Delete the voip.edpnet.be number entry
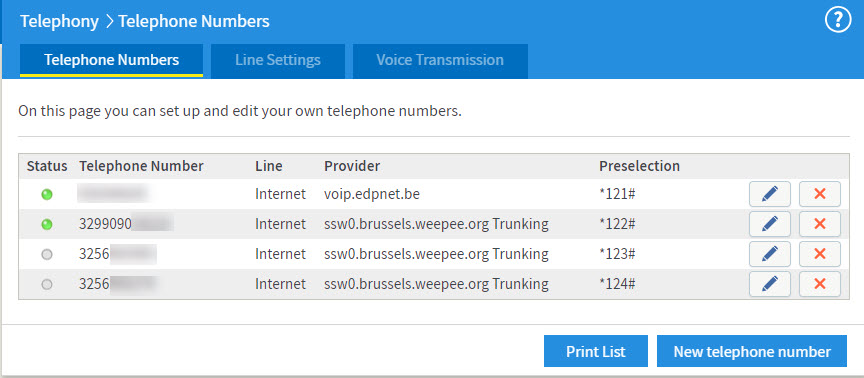 (x=820, y=194)
